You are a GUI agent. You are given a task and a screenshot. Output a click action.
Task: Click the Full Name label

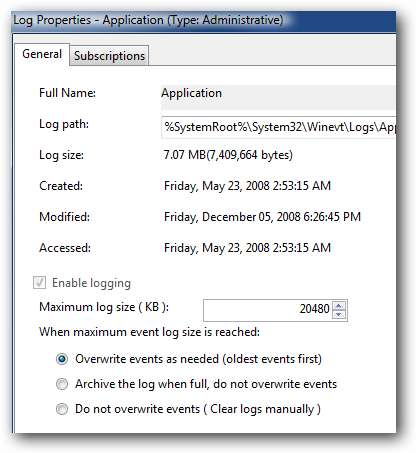point(67,93)
